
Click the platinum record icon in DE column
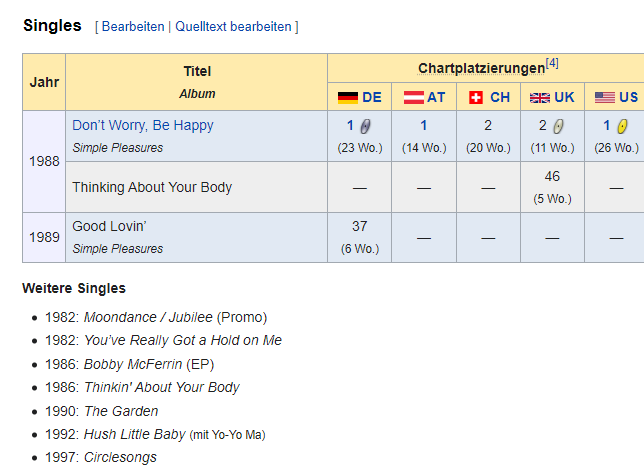pyautogui.click(x=365, y=126)
